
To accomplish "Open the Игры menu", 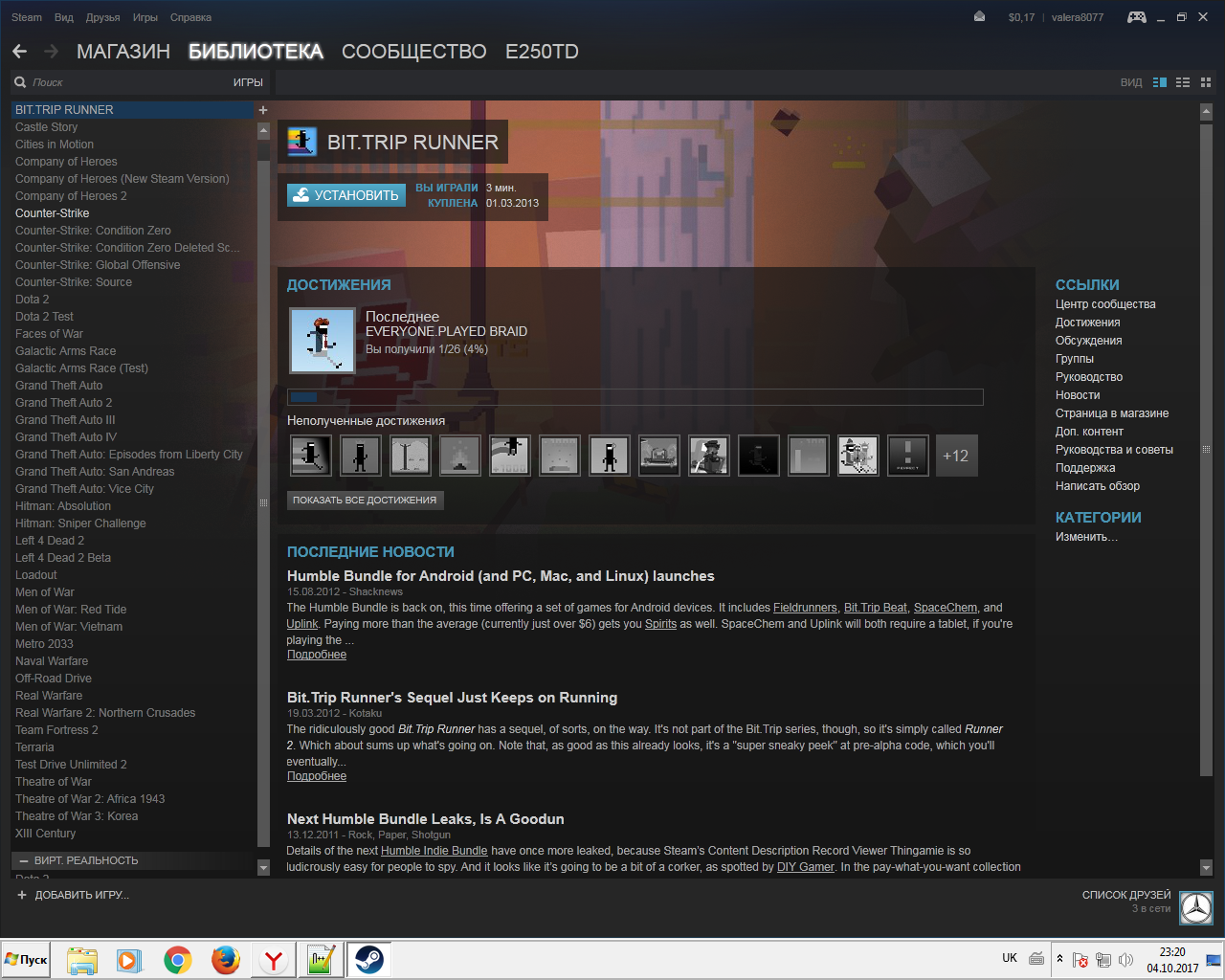I will [x=145, y=17].
